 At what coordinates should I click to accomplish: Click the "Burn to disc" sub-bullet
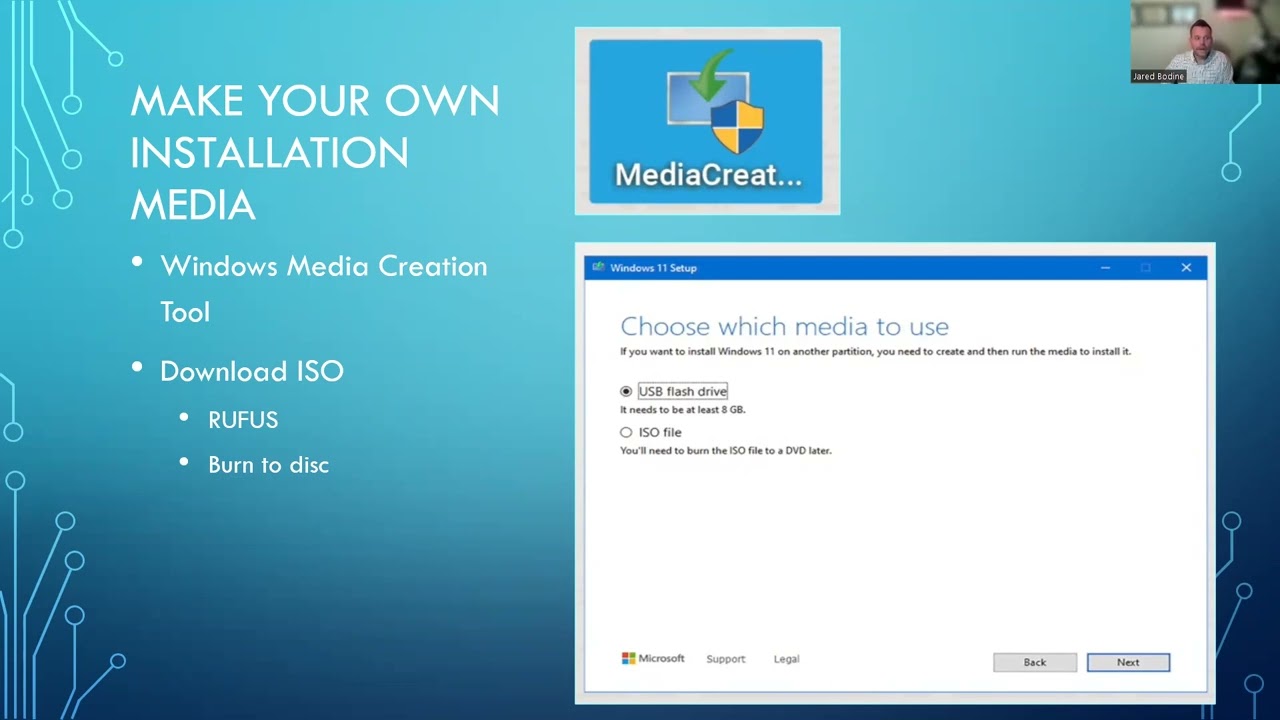point(268,465)
